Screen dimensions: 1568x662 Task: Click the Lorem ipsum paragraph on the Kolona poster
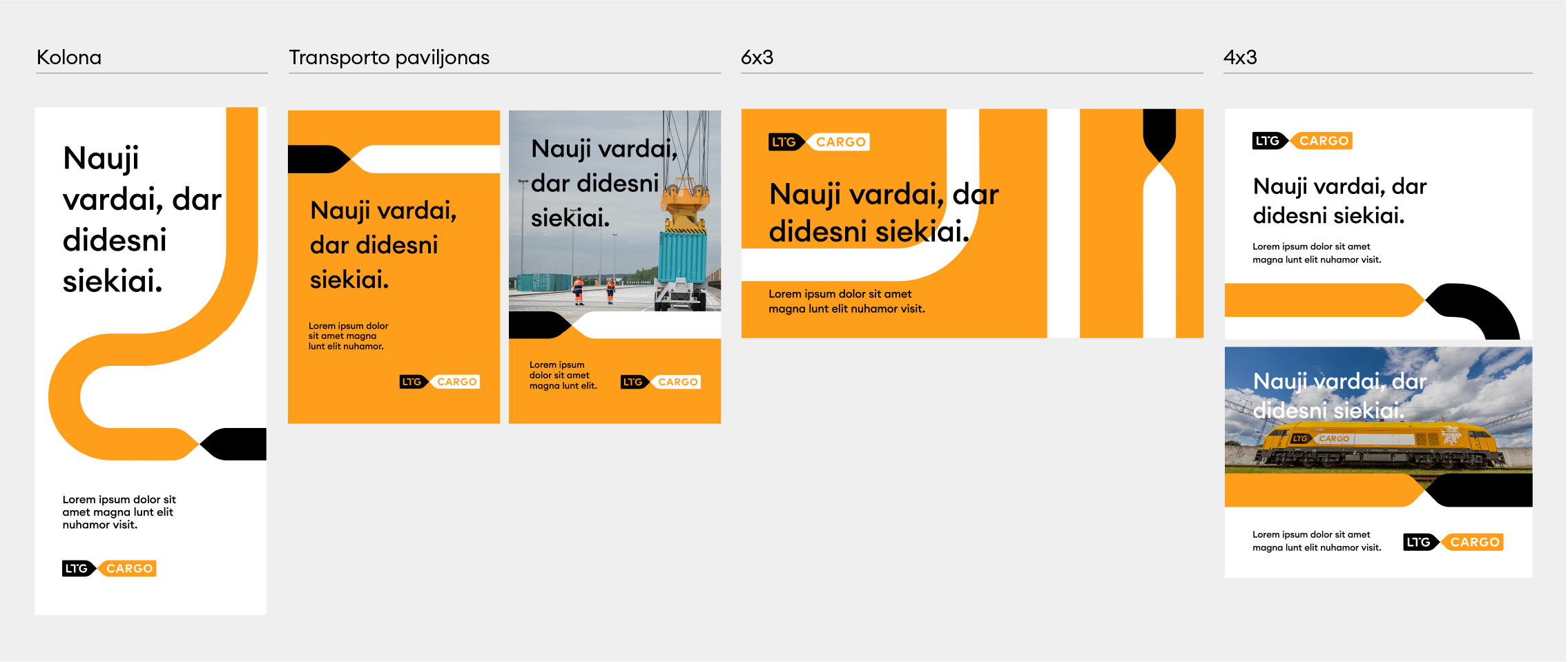pyautogui.click(x=119, y=512)
